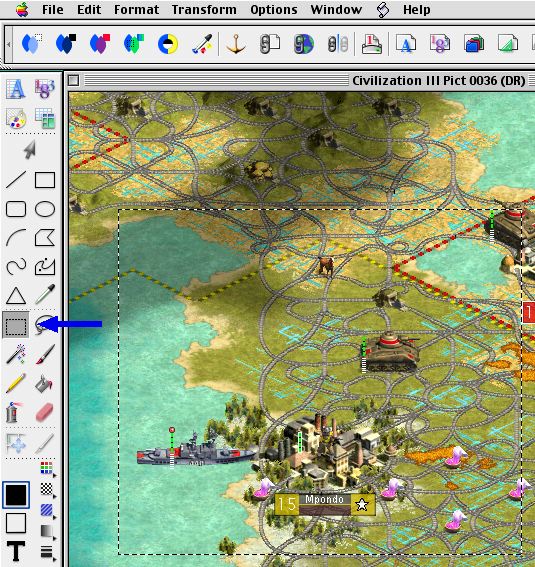The width and height of the screenshot is (535, 567).
Task: Open the Apple menu
Action: [x=22, y=9]
